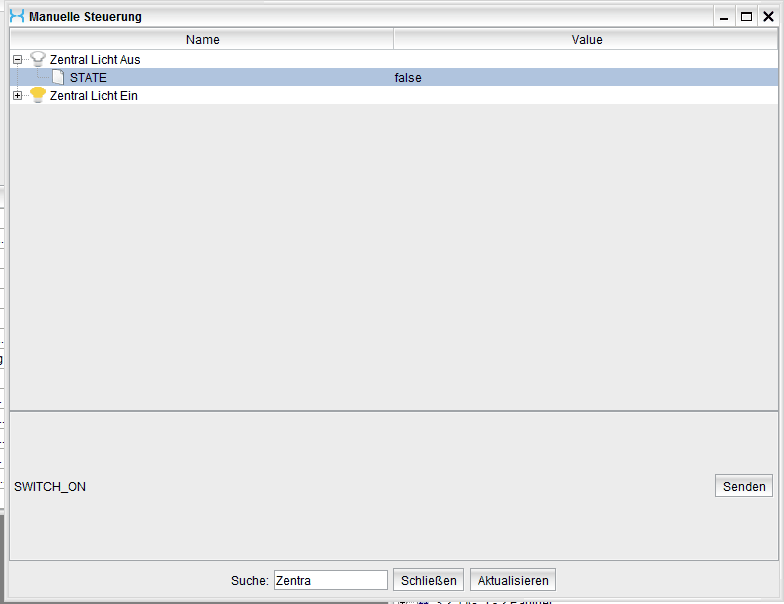Focus the Suche search field
The width and height of the screenshot is (784, 604).
(x=330, y=580)
